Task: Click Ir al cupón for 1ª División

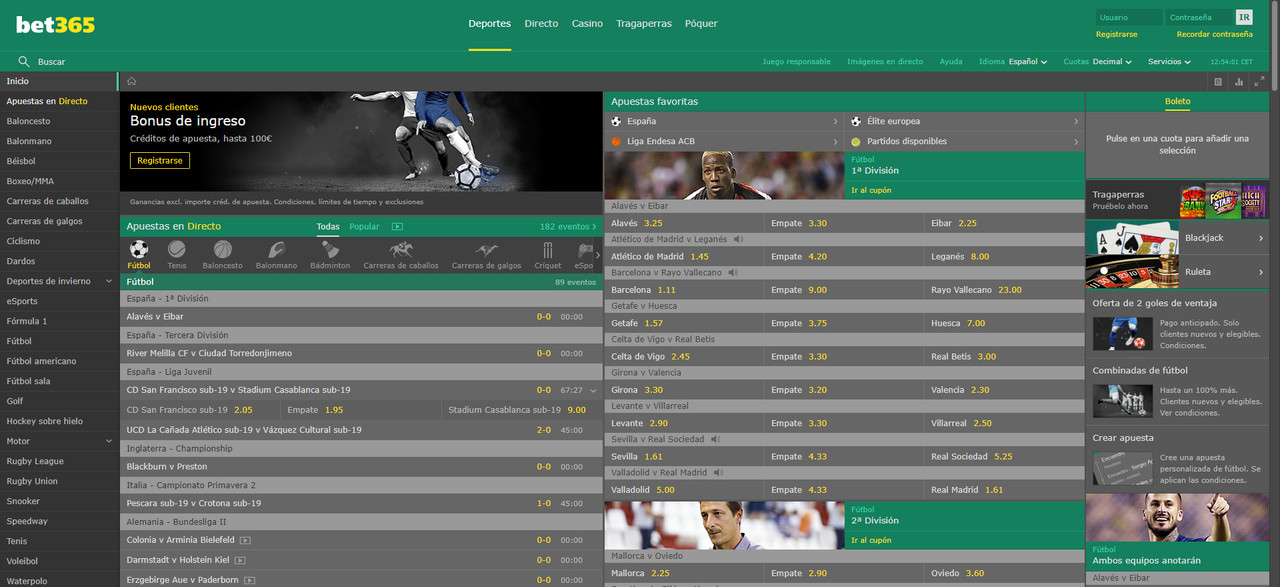Action: [x=871, y=190]
